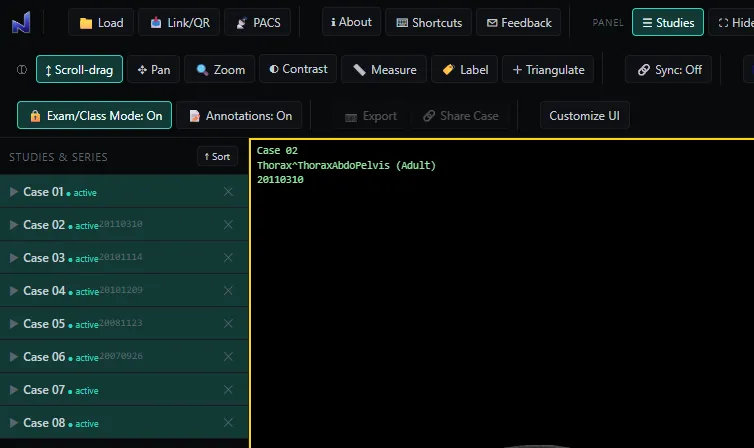754x448 pixels.
Task: Select the Case 03 row label
Action: (x=44, y=258)
